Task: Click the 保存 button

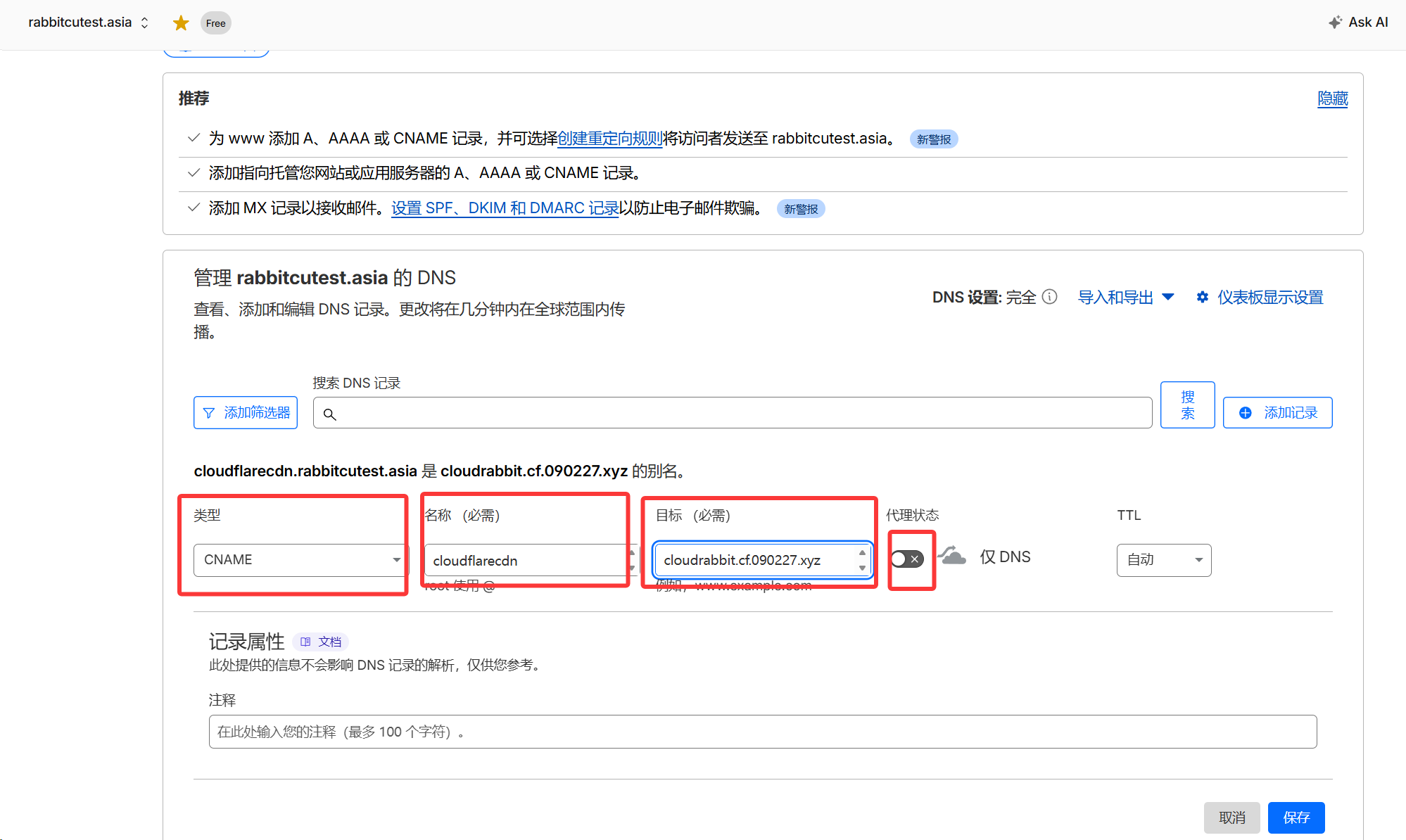Action: (x=1296, y=817)
